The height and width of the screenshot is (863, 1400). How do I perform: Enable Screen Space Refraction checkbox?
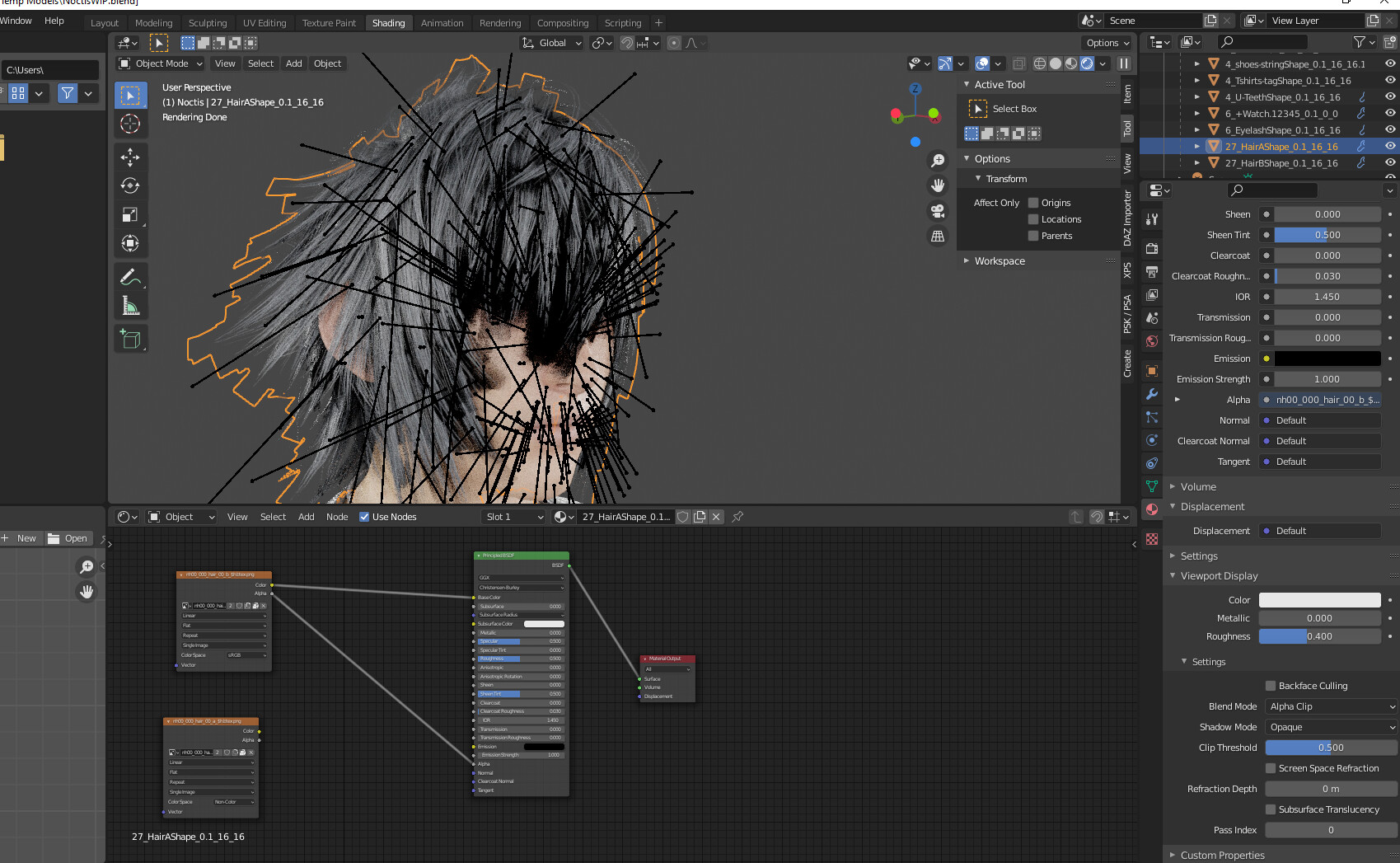coord(1271,768)
